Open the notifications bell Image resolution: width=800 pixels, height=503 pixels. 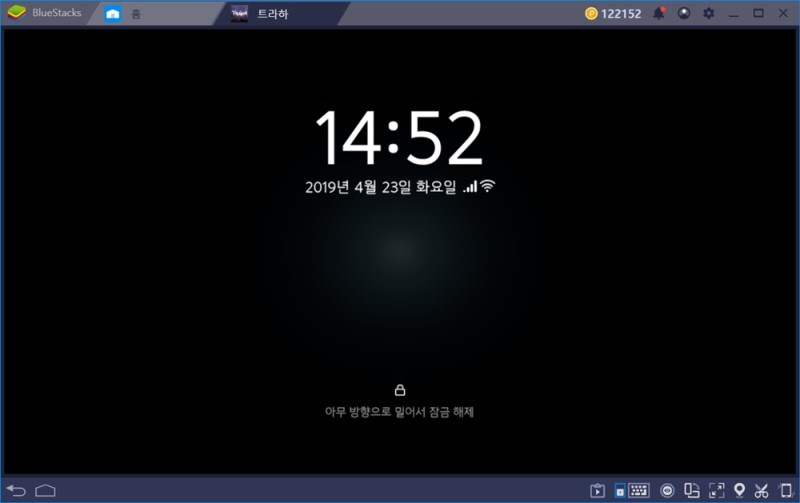coord(659,13)
